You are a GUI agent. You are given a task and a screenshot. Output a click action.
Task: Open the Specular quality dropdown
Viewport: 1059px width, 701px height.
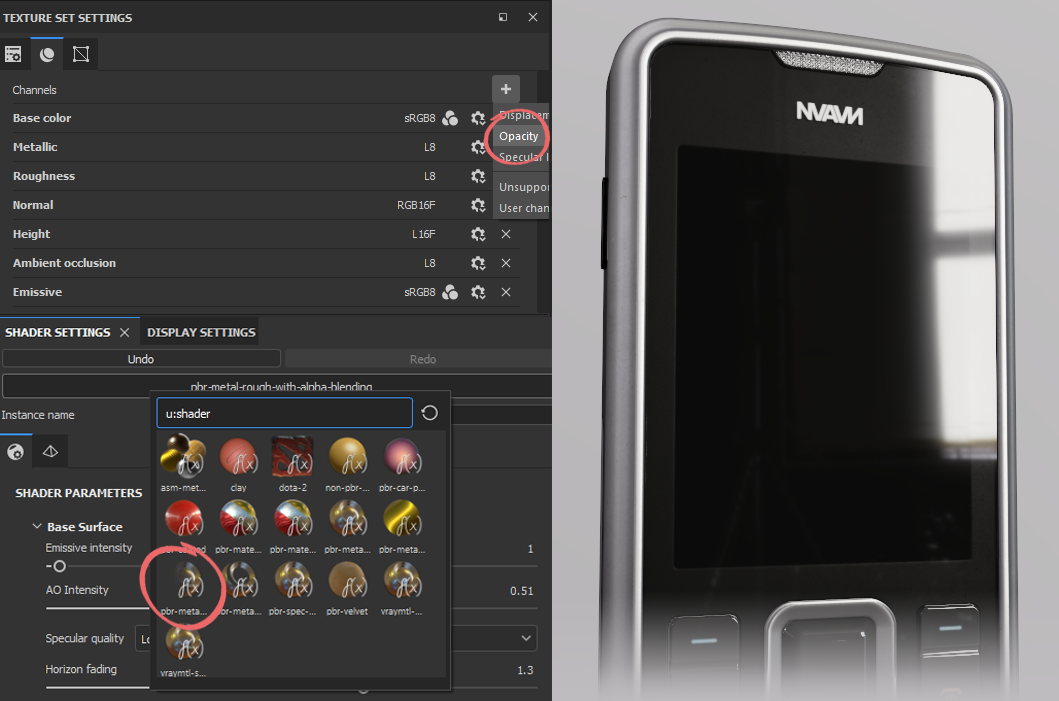(x=526, y=638)
